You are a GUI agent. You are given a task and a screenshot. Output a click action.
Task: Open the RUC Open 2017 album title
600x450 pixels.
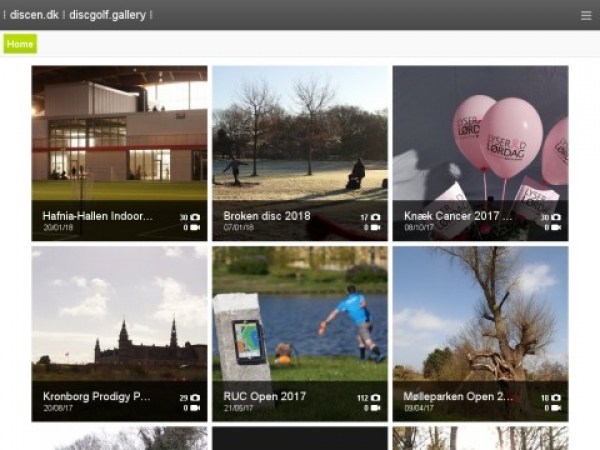pyautogui.click(x=265, y=396)
